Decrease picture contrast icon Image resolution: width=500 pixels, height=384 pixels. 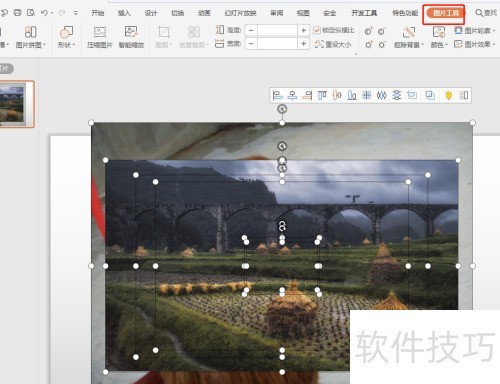pyautogui.click(x=382, y=32)
